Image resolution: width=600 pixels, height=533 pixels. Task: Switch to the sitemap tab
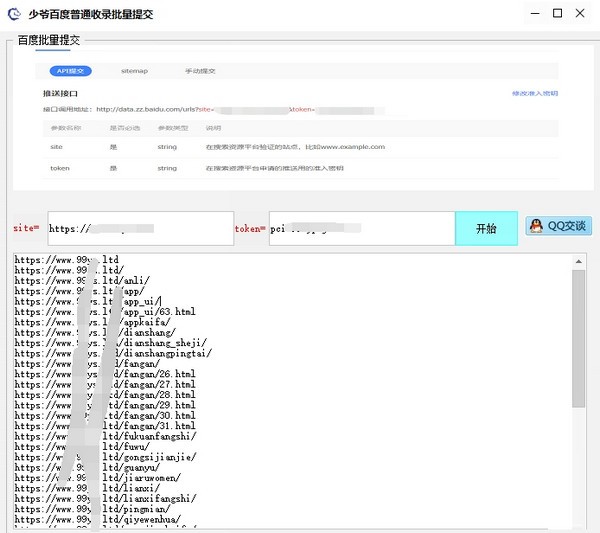134,71
